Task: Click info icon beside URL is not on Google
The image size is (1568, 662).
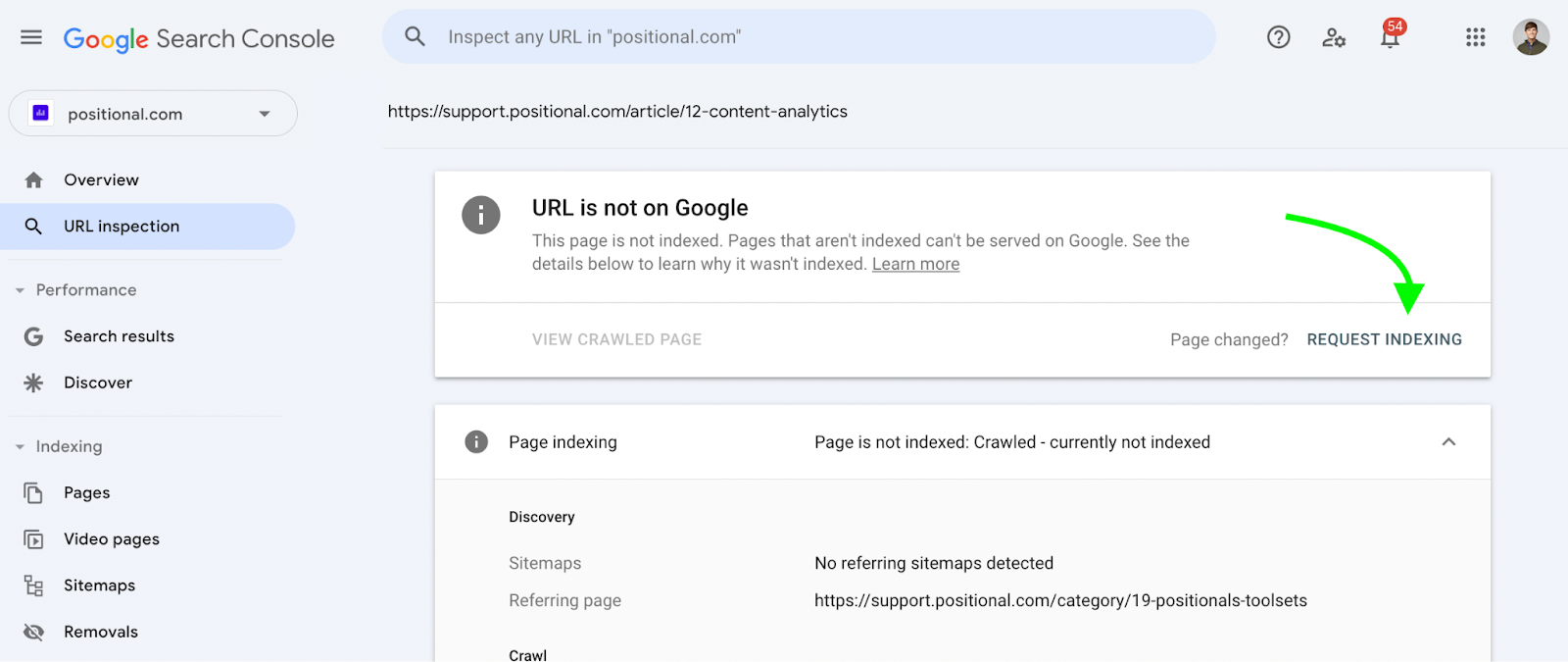Action: pyautogui.click(x=481, y=215)
